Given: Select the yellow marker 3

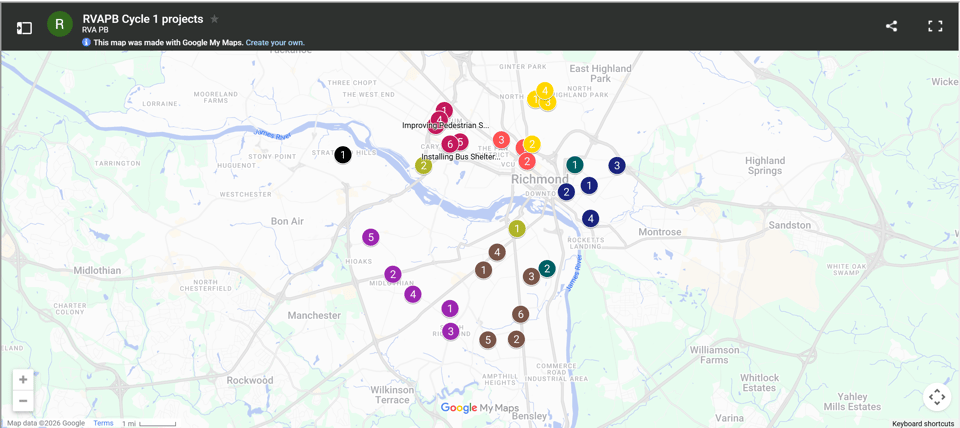Looking at the screenshot, I should click(x=549, y=103).
